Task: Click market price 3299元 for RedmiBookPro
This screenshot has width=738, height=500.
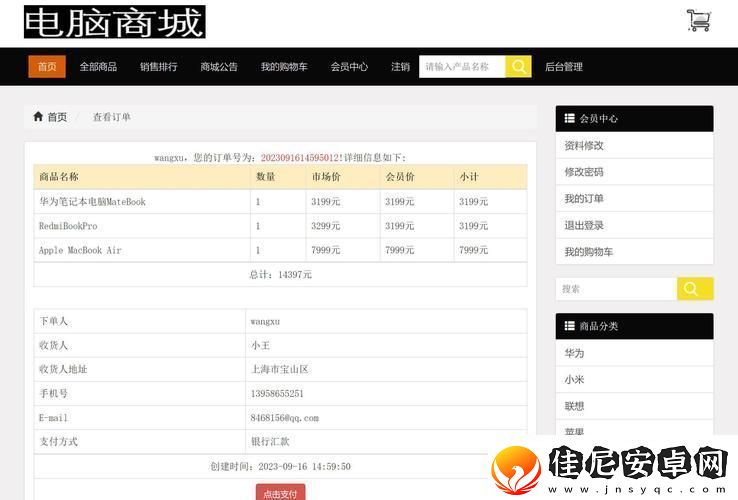Action: click(325, 226)
